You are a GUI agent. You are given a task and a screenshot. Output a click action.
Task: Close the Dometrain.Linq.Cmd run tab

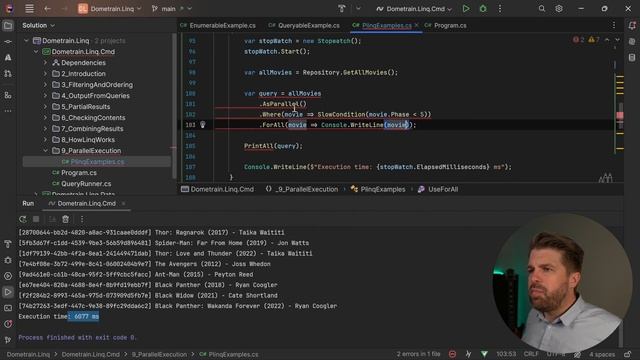[123, 203]
